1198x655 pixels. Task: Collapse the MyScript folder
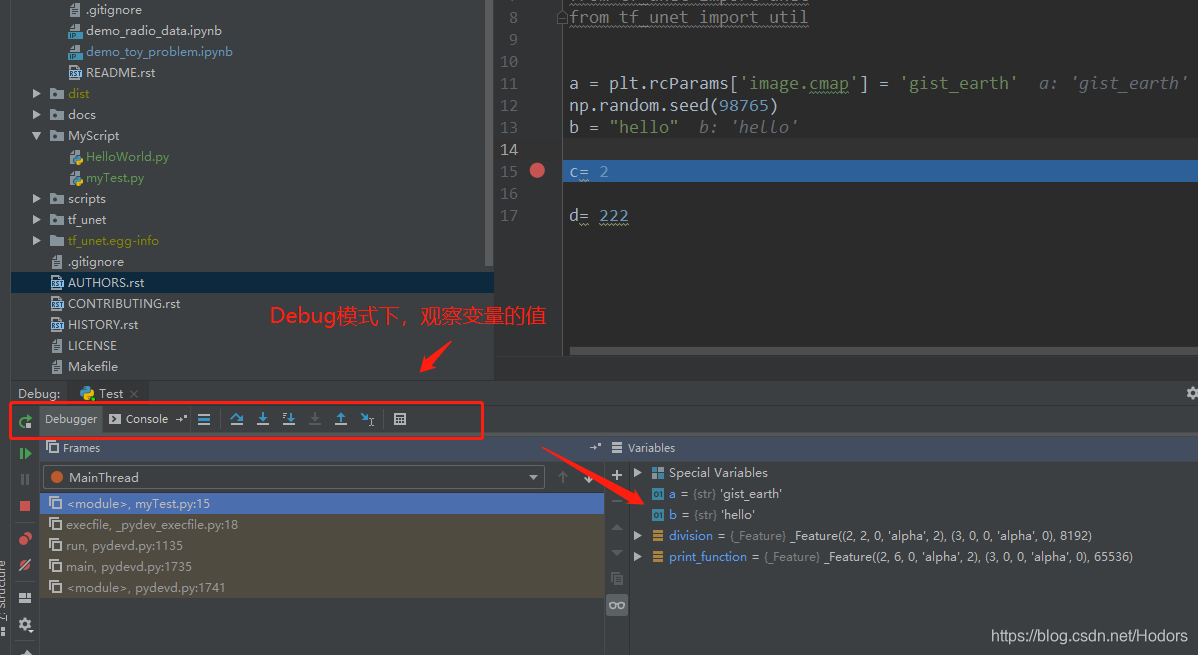click(37, 135)
